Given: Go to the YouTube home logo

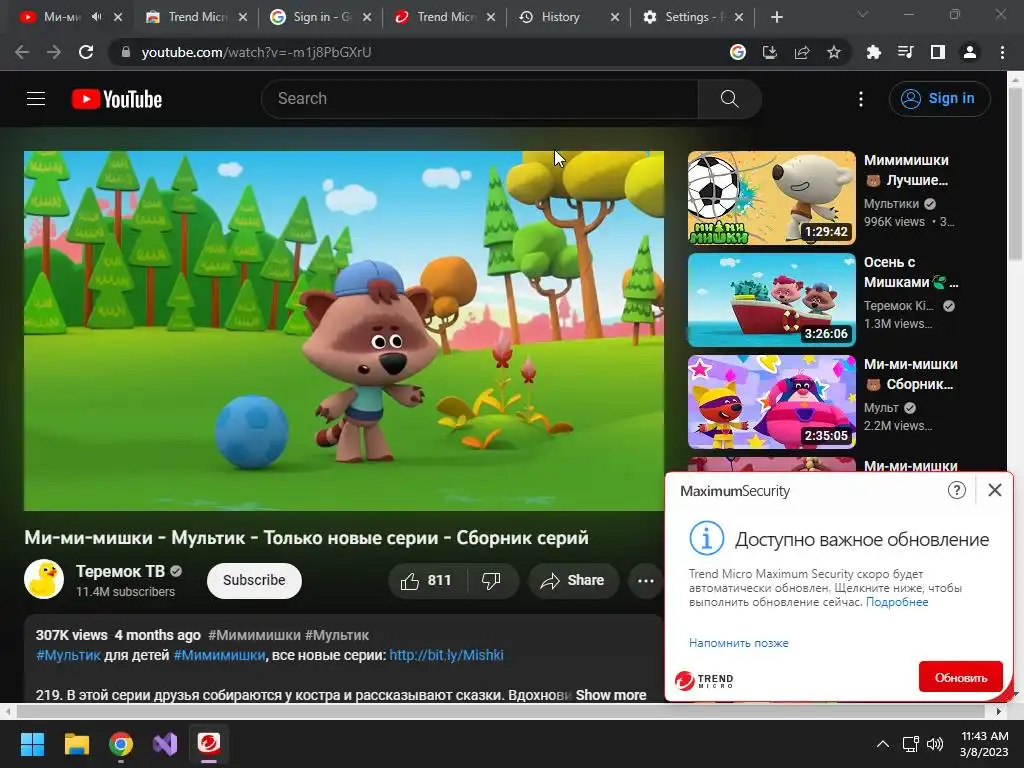Looking at the screenshot, I should [x=117, y=99].
